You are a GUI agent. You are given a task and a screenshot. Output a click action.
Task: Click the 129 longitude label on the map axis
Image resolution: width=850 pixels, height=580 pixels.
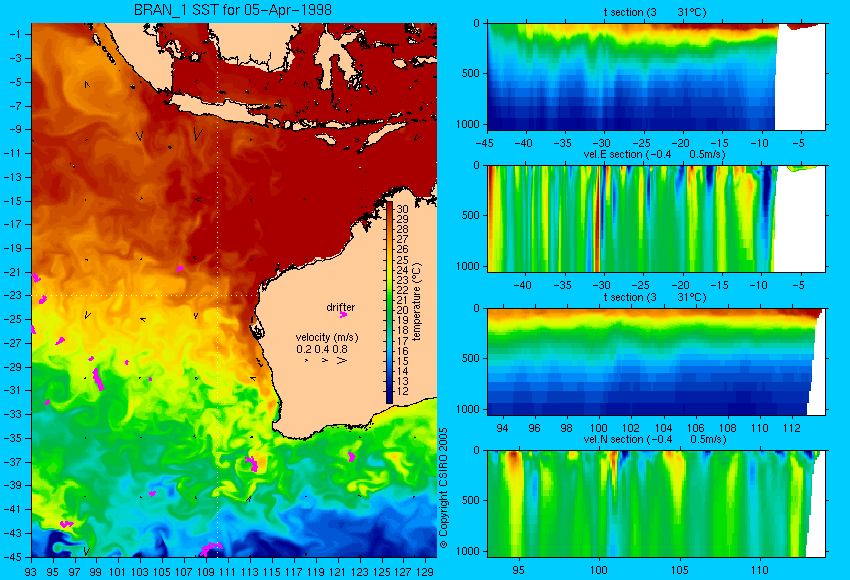(x=426, y=572)
